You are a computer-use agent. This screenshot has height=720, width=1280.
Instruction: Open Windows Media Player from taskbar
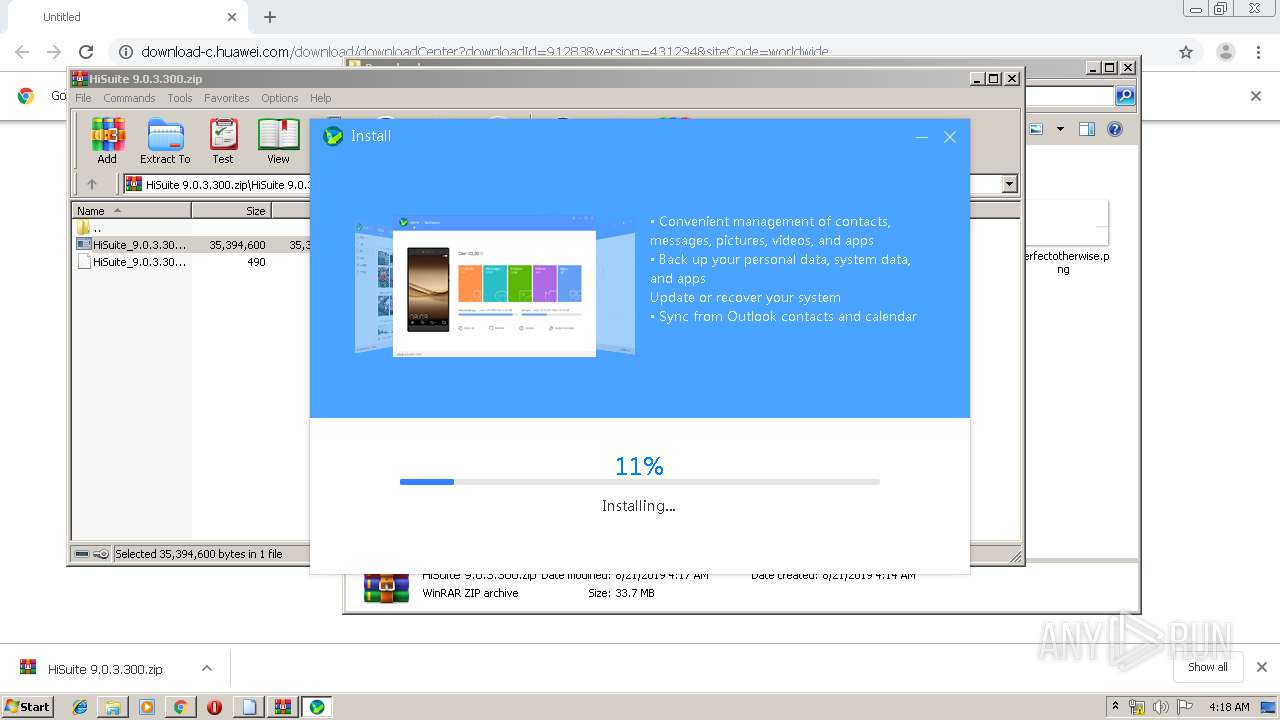pyautogui.click(x=147, y=707)
